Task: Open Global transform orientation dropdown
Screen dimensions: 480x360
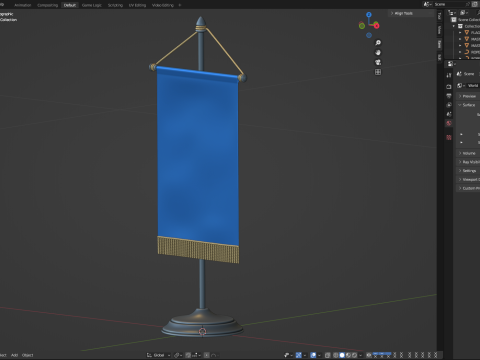Action: point(158,355)
